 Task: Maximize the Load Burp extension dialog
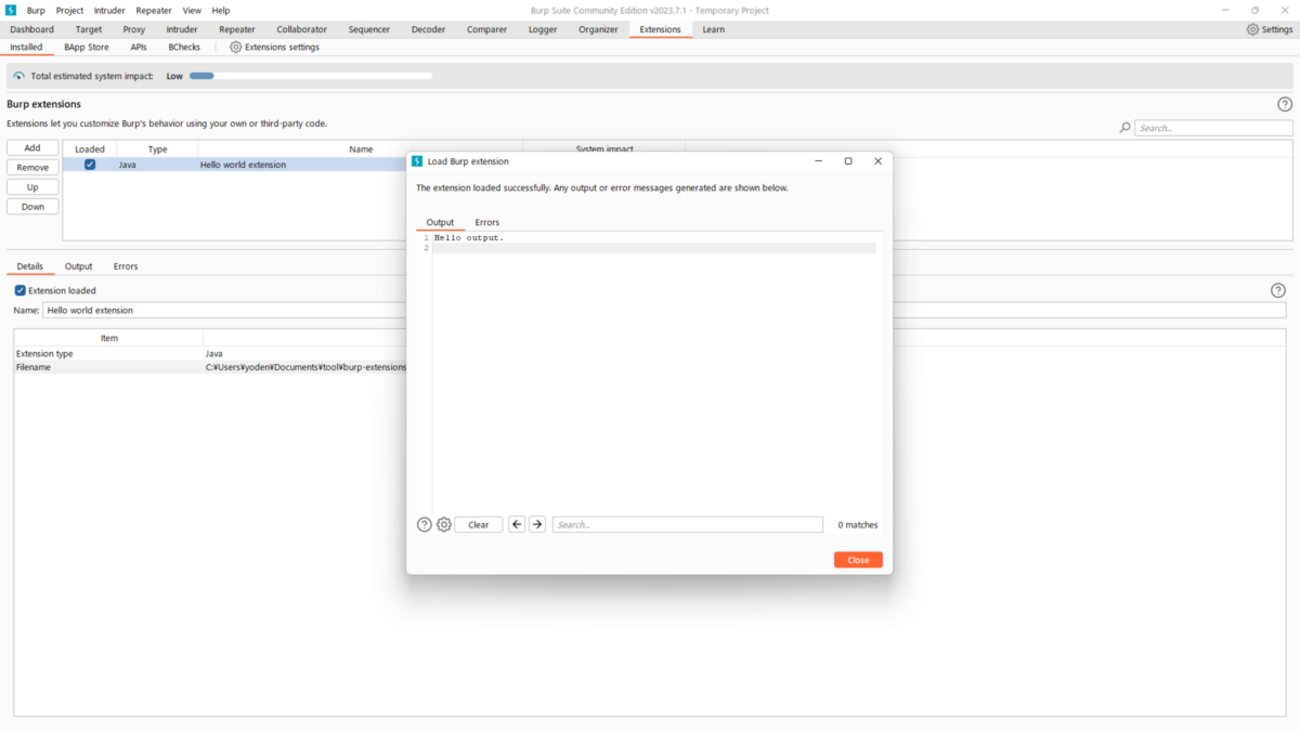tap(848, 161)
